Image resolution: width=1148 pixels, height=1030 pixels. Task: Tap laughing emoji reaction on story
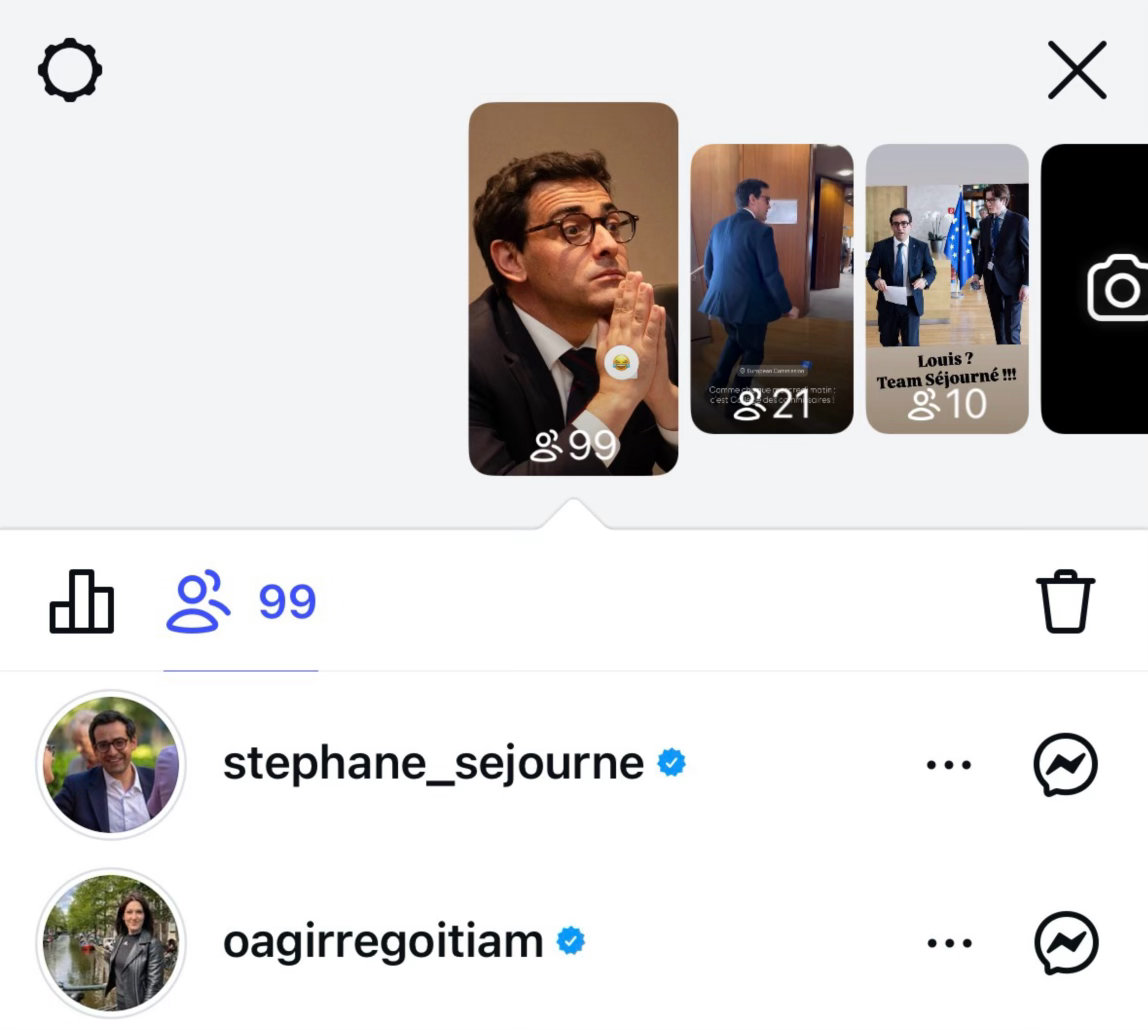[621, 362]
